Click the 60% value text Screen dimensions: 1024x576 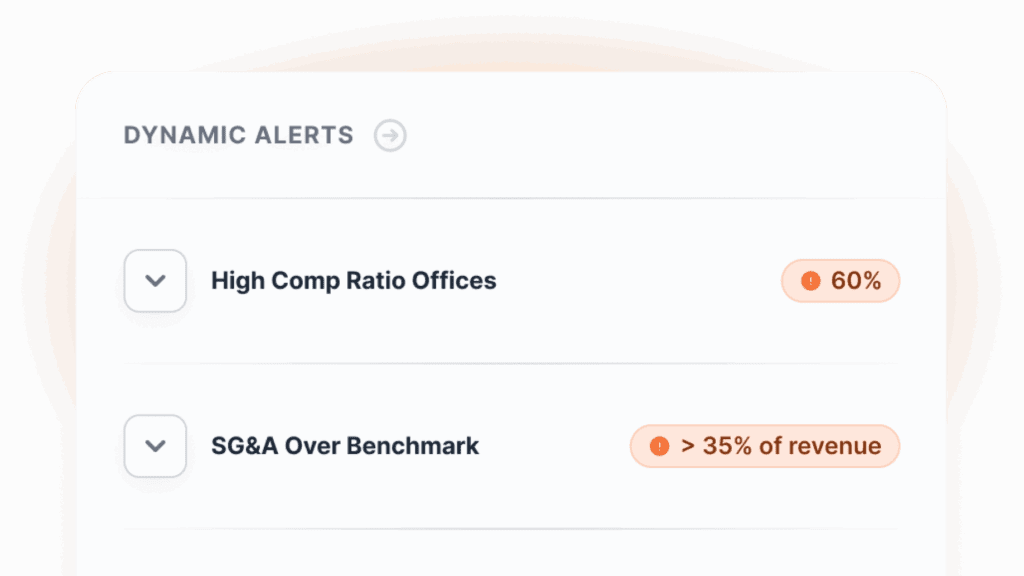point(856,281)
